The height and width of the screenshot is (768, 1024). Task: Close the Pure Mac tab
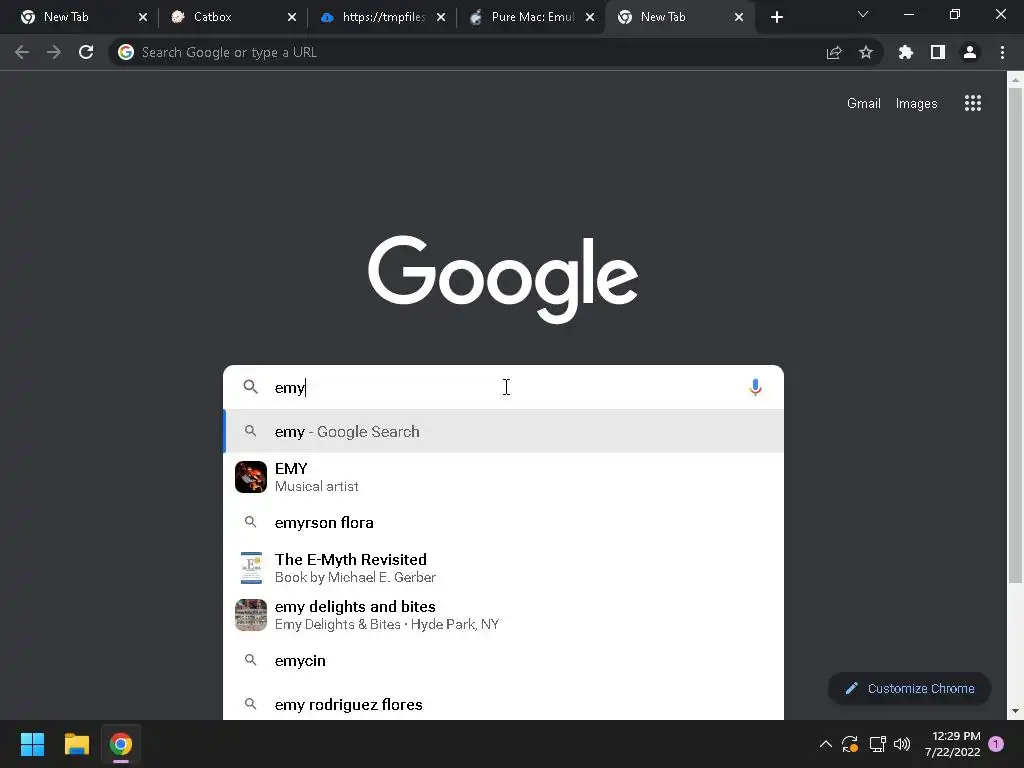[590, 17]
